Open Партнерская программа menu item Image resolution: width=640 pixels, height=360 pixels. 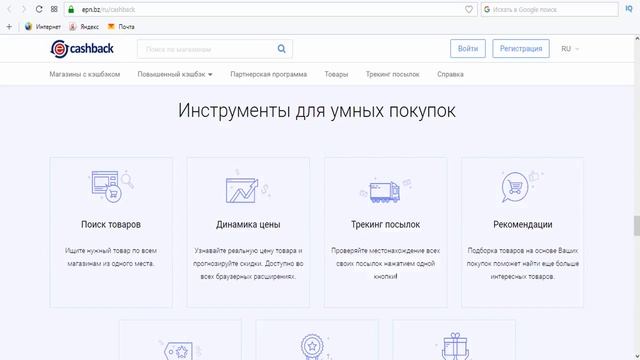tap(269, 74)
